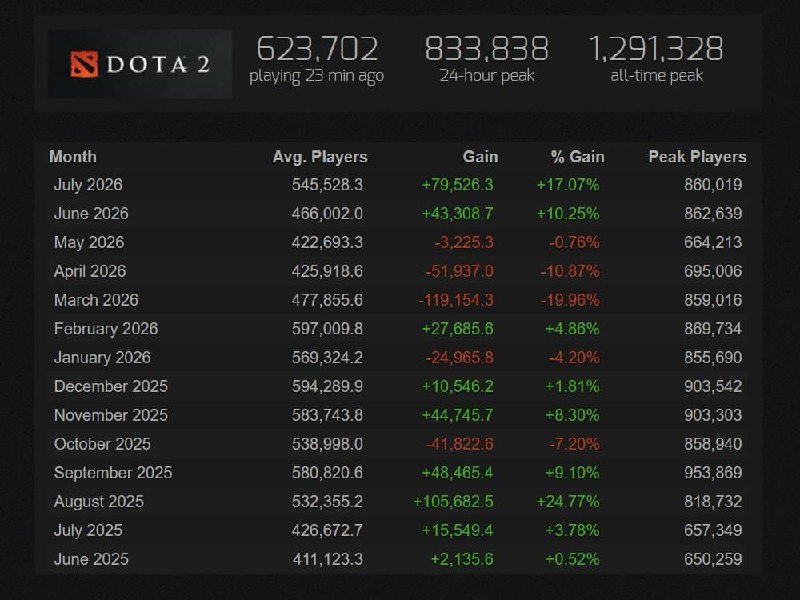This screenshot has height=600, width=800.
Task: Click the Avg. Players column header
Action: [x=320, y=157]
